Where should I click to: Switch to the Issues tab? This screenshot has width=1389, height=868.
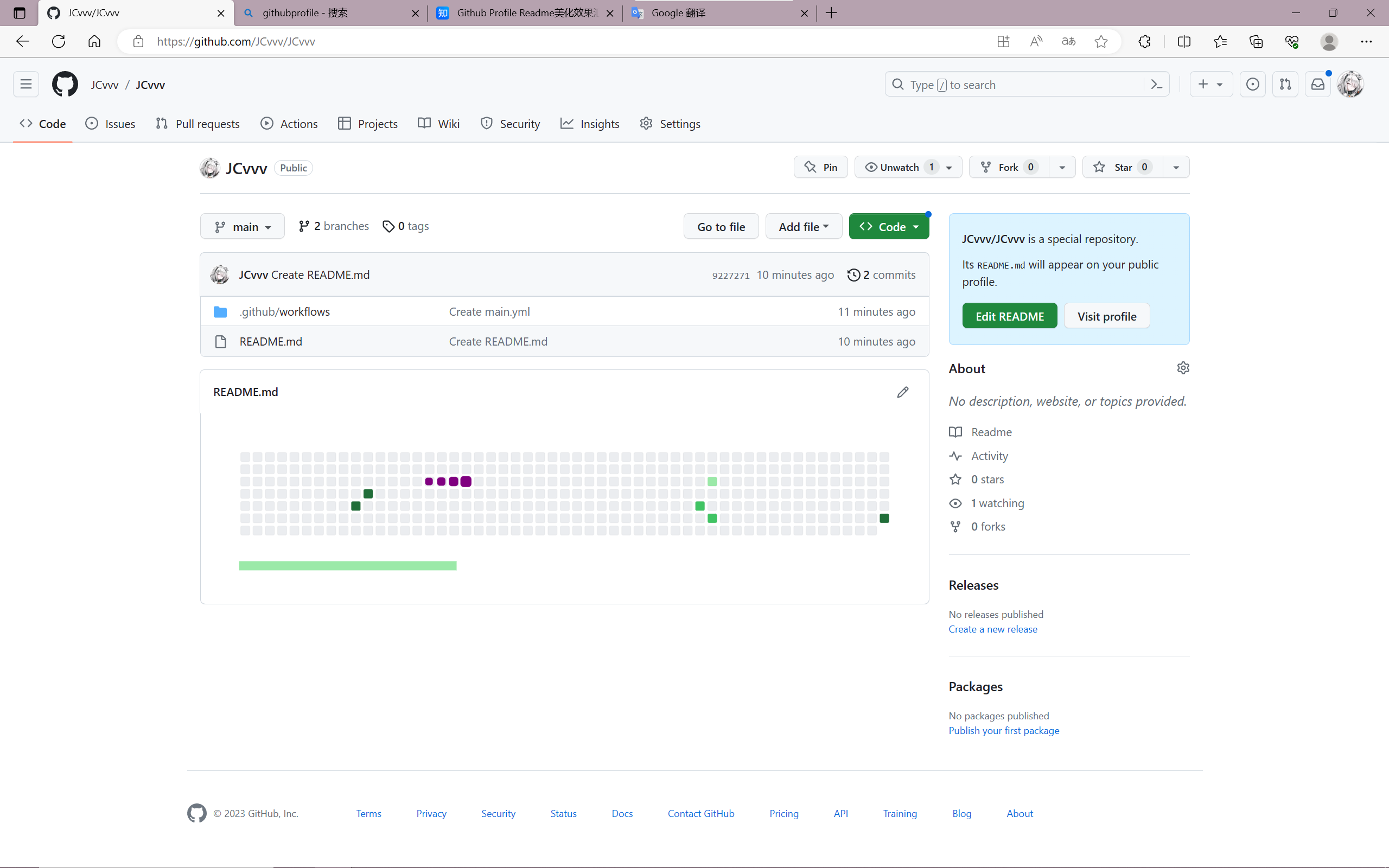click(x=110, y=124)
